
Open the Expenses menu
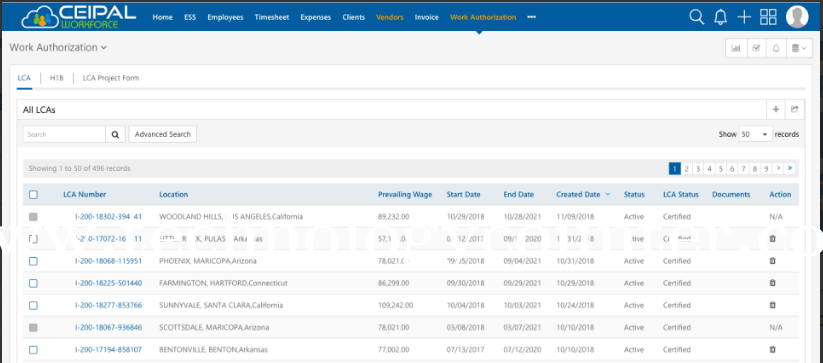(x=315, y=17)
